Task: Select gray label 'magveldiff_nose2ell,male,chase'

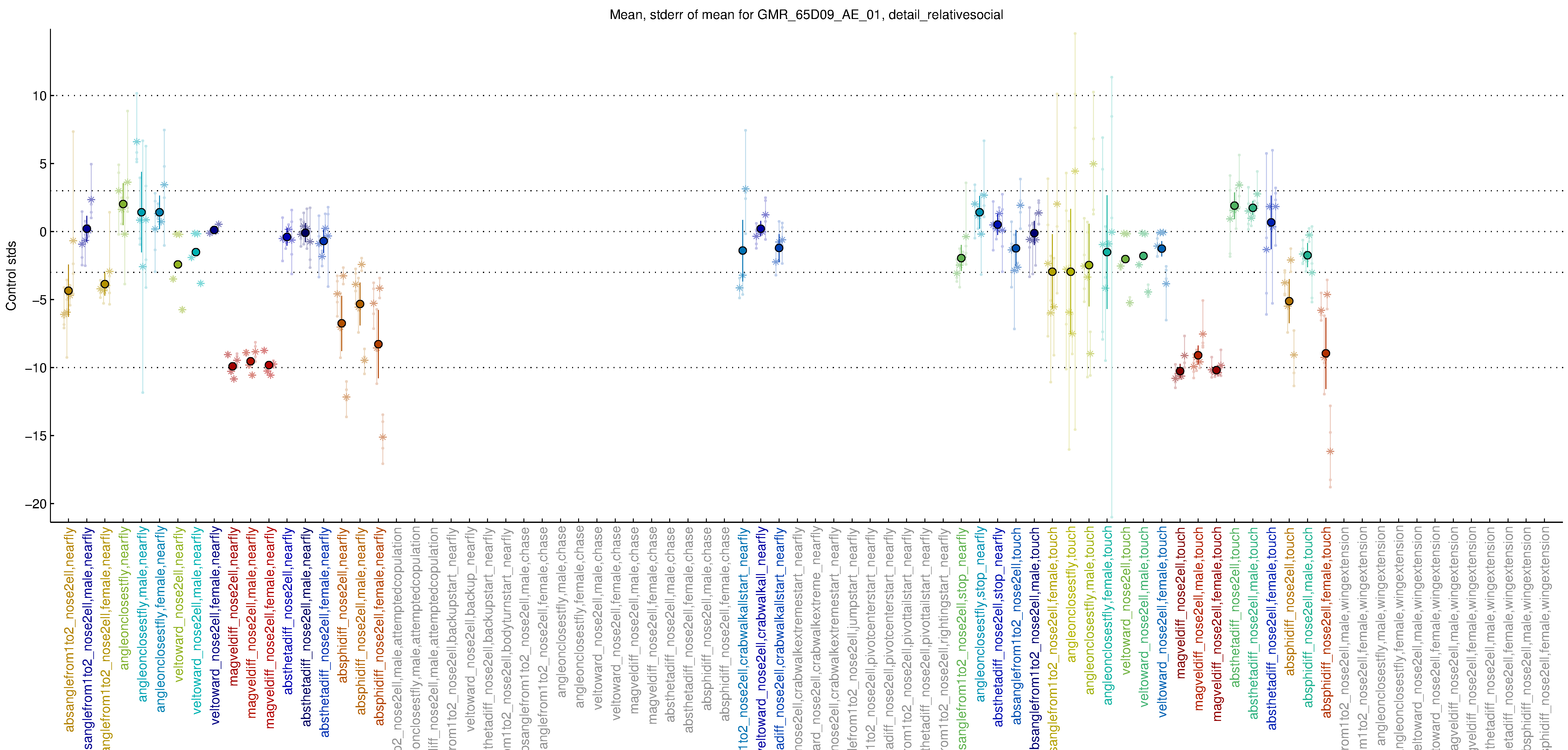Action: pos(634,620)
